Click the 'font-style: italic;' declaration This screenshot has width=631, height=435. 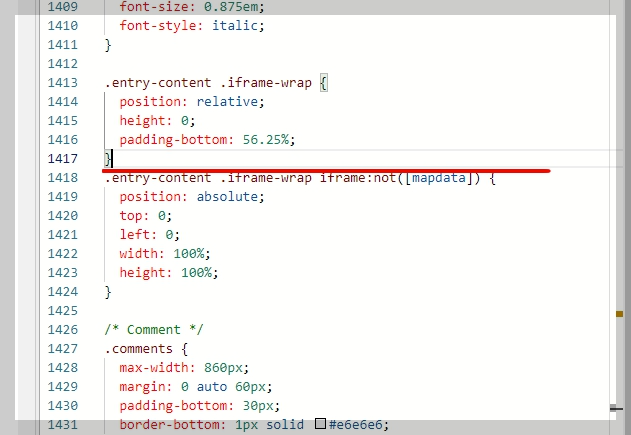point(192,26)
